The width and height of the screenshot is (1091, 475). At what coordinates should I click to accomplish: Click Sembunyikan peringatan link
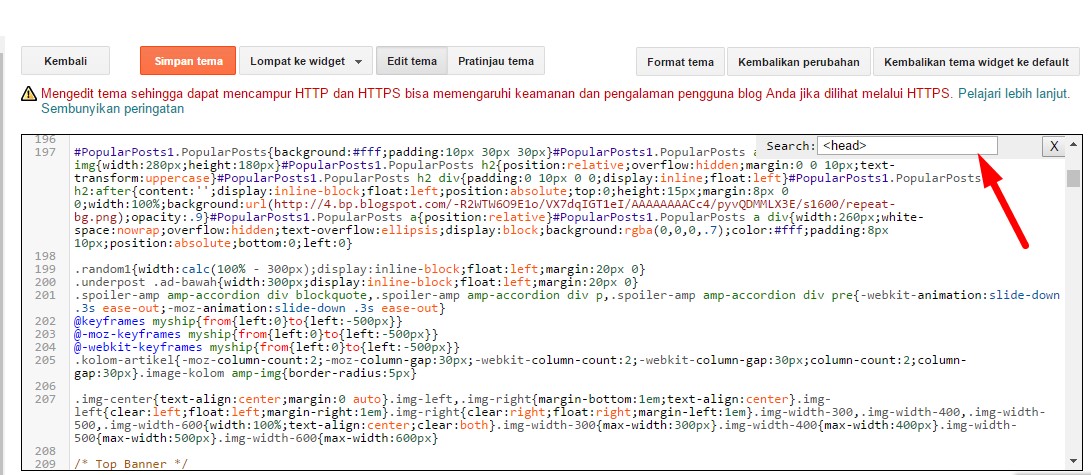click(x=113, y=108)
